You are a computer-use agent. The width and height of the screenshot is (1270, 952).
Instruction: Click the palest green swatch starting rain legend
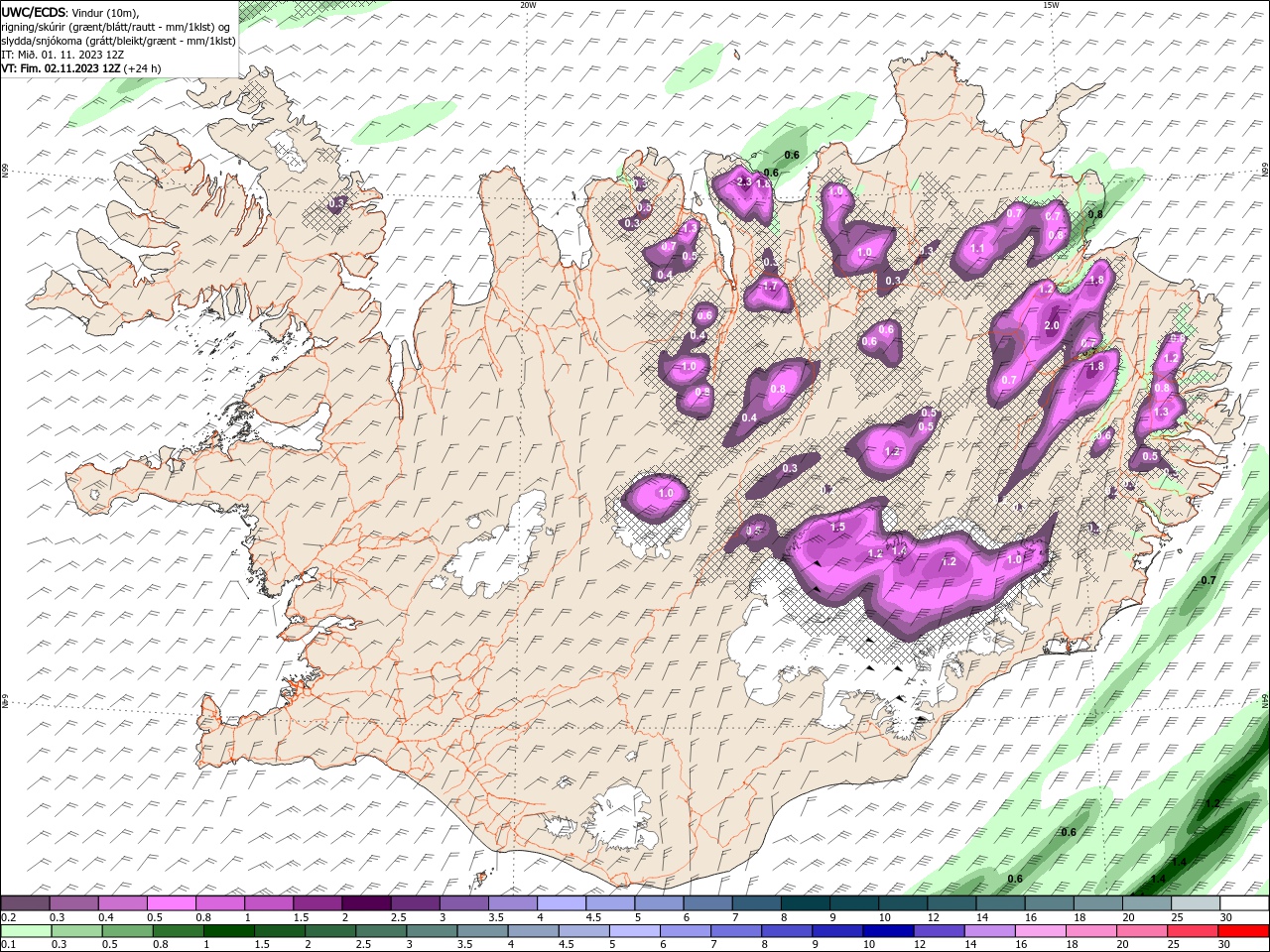(x=25, y=931)
